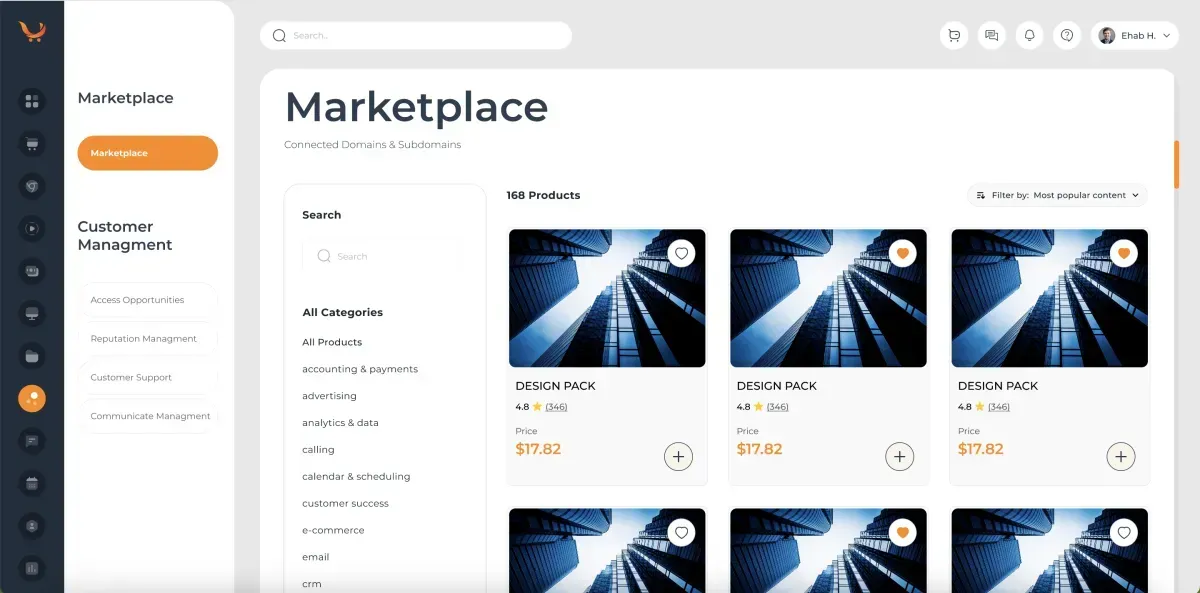Open the (346) reviews link on first product
The width and height of the screenshot is (1200, 593).
(556, 407)
